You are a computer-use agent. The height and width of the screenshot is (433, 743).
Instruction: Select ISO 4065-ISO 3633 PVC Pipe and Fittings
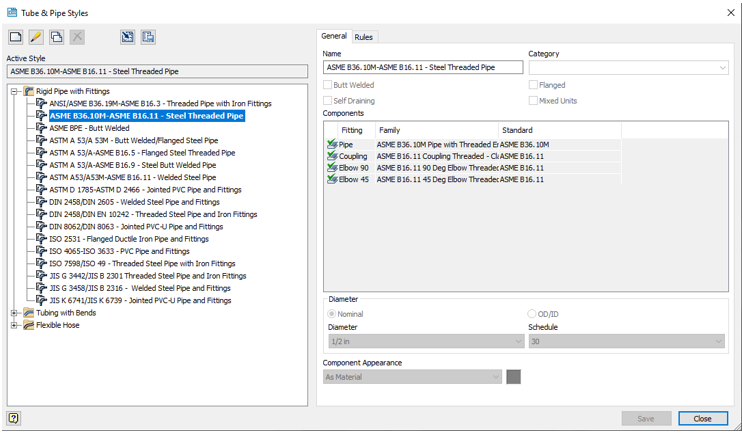click(119, 251)
